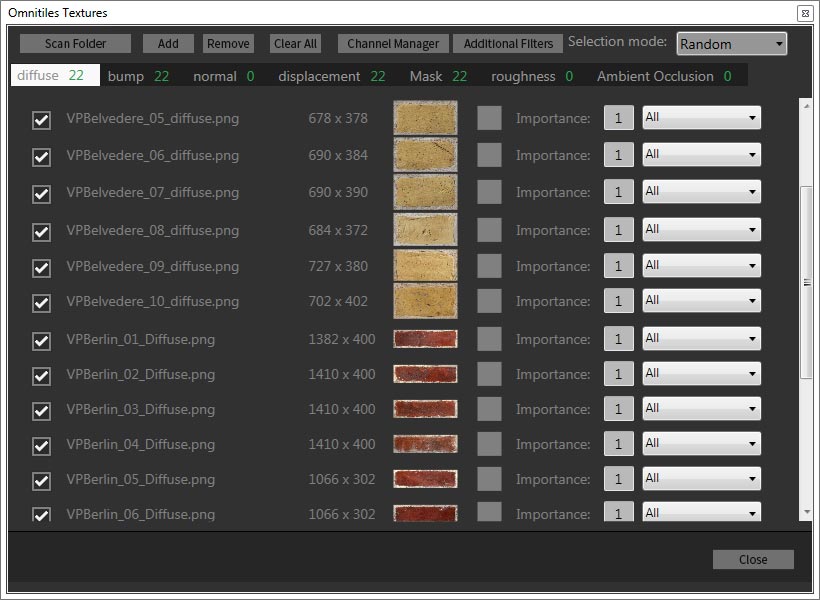Select the VPBelvedere_08 texture preview
The width and height of the screenshot is (820, 600).
[x=425, y=230]
